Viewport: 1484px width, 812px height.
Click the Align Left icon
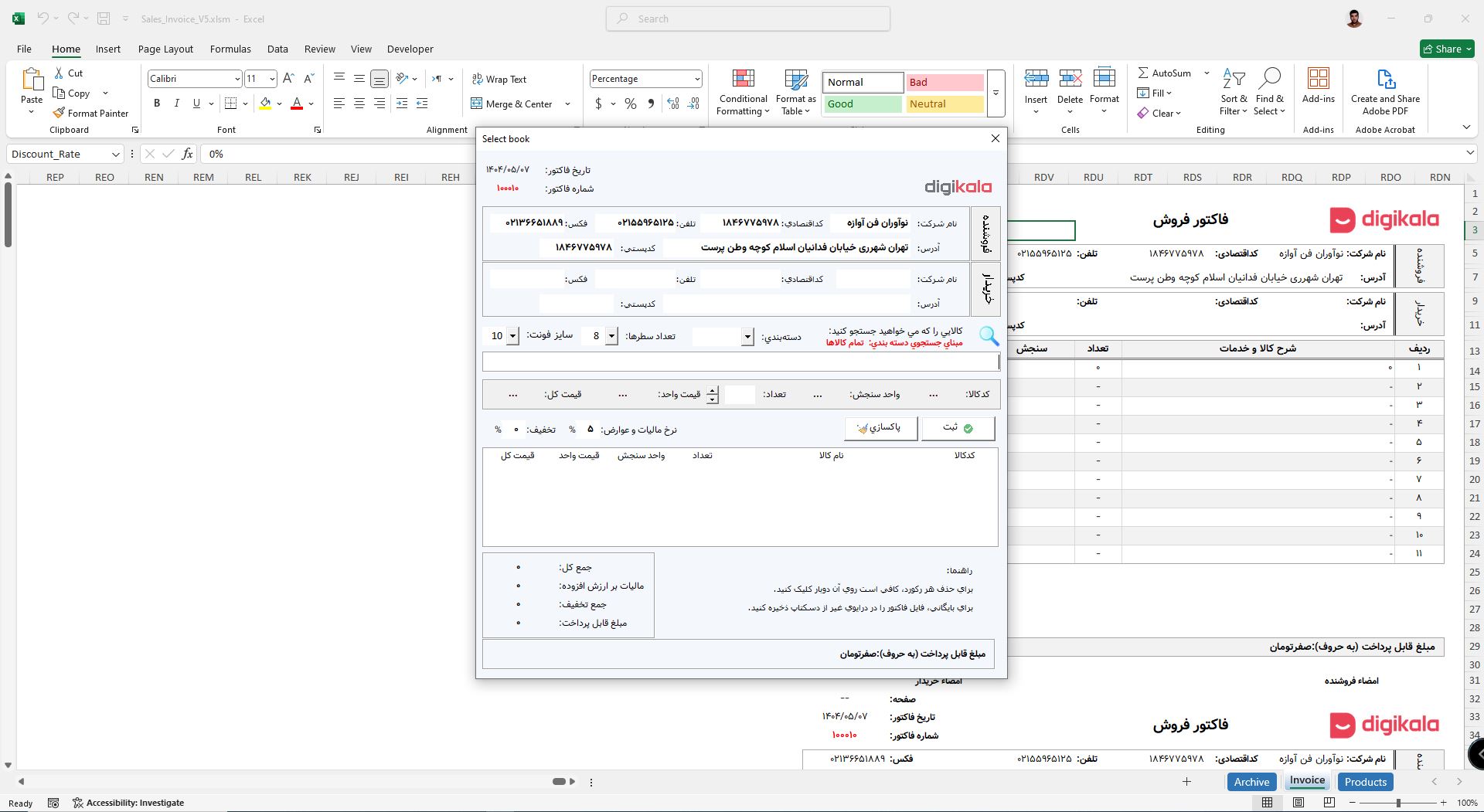click(x=339, y=103)
